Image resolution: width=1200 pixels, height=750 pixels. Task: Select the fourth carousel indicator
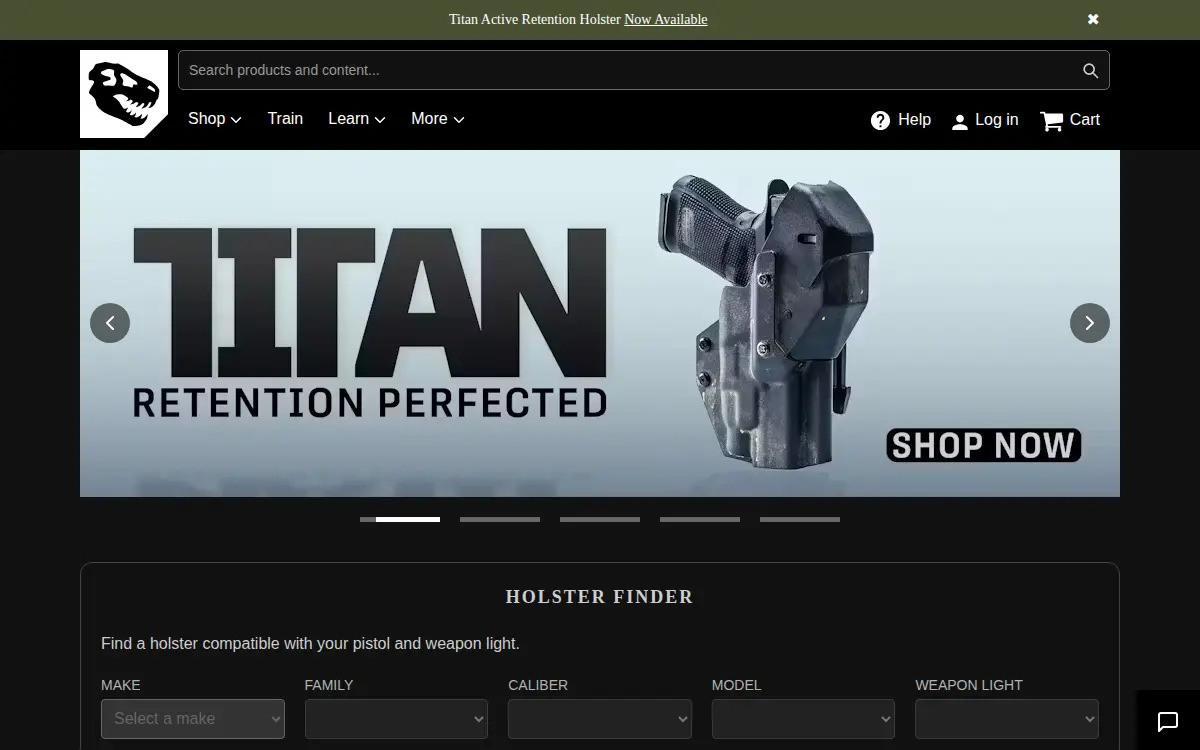(700, 519)
